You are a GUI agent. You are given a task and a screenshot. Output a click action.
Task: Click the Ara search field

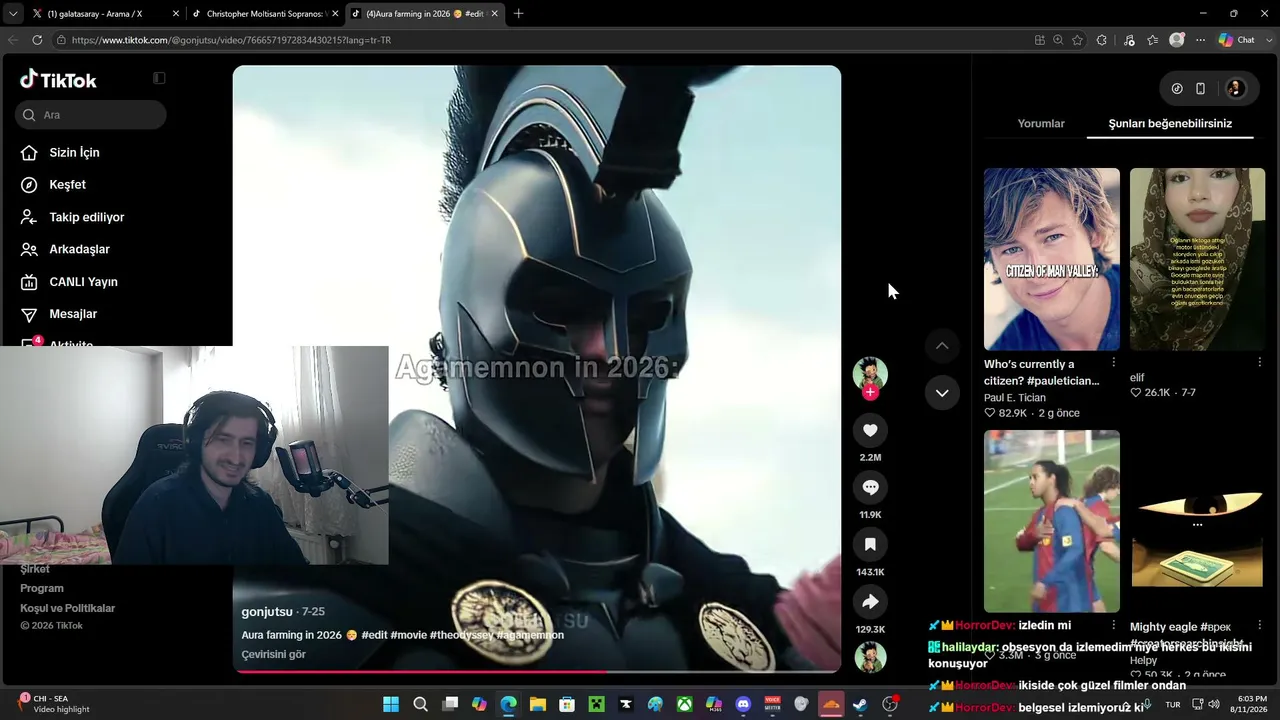(90, 115)
